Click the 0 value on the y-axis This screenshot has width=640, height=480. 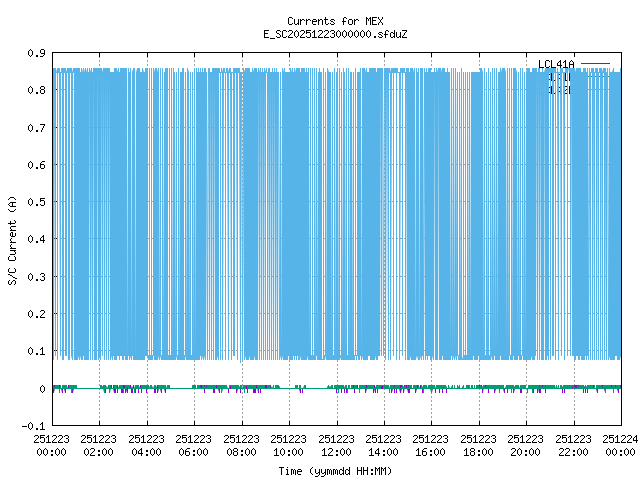[42, 389]
